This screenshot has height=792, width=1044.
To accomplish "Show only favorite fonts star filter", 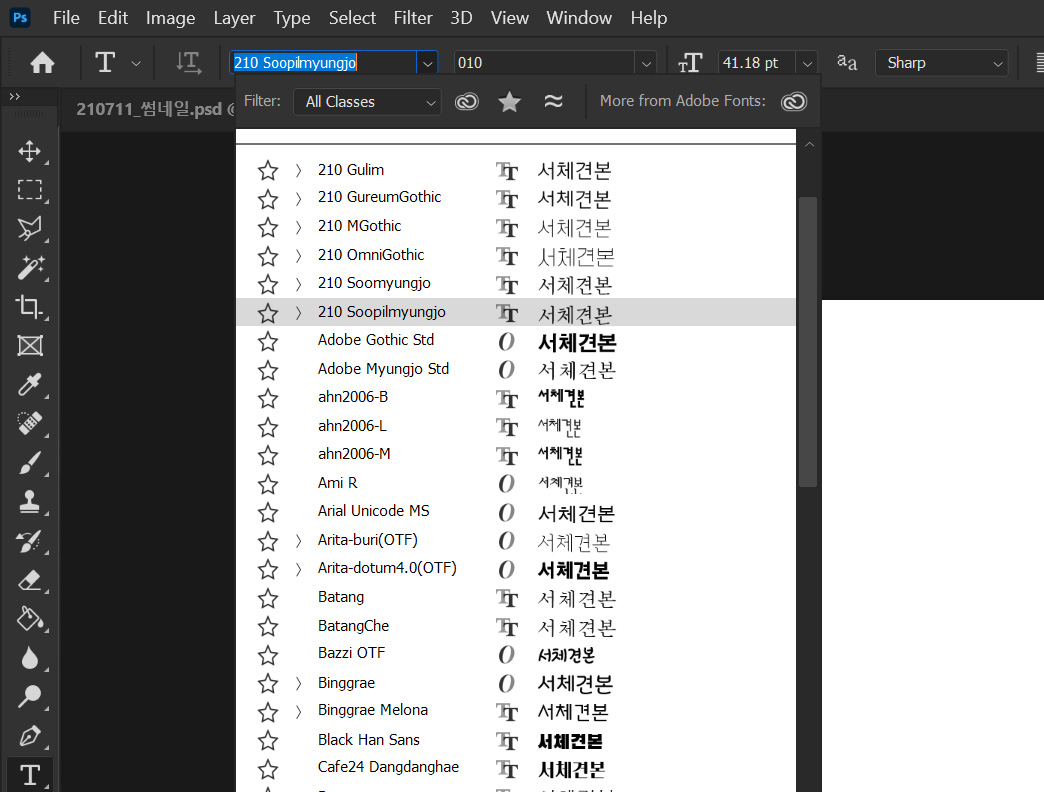I will [x=509, y=101].
